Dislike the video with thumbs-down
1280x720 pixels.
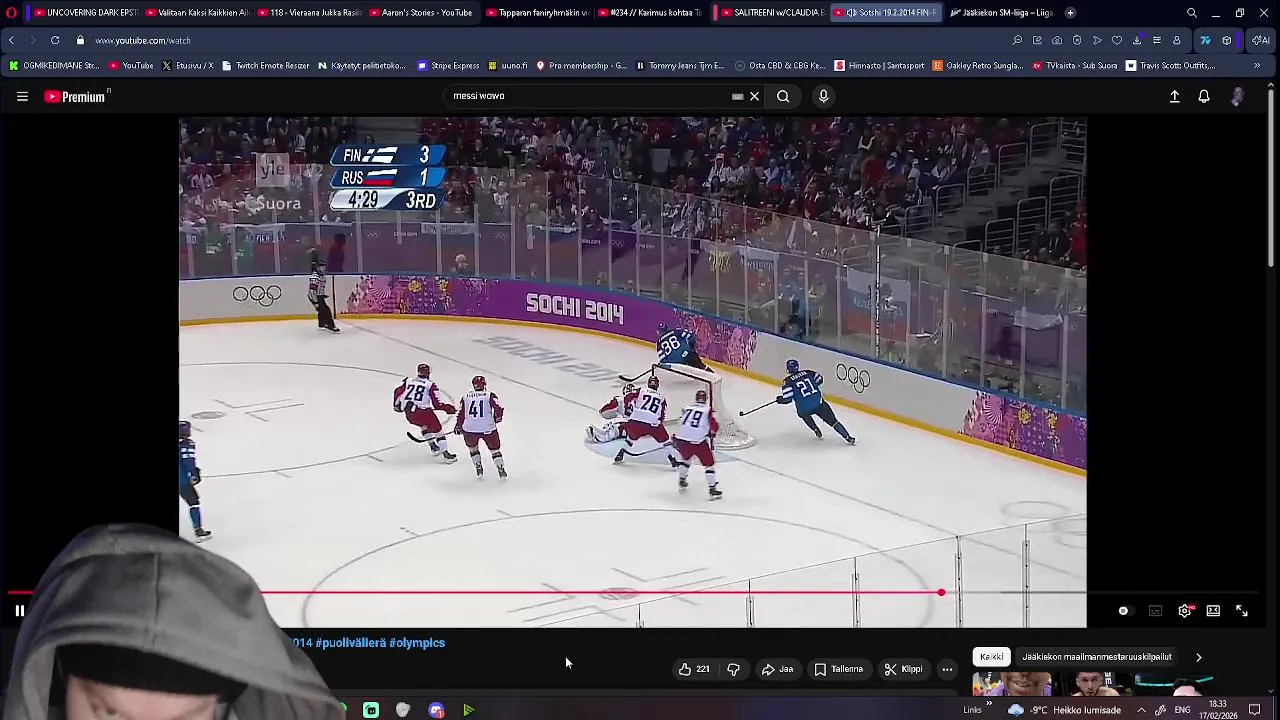point(733,669)
